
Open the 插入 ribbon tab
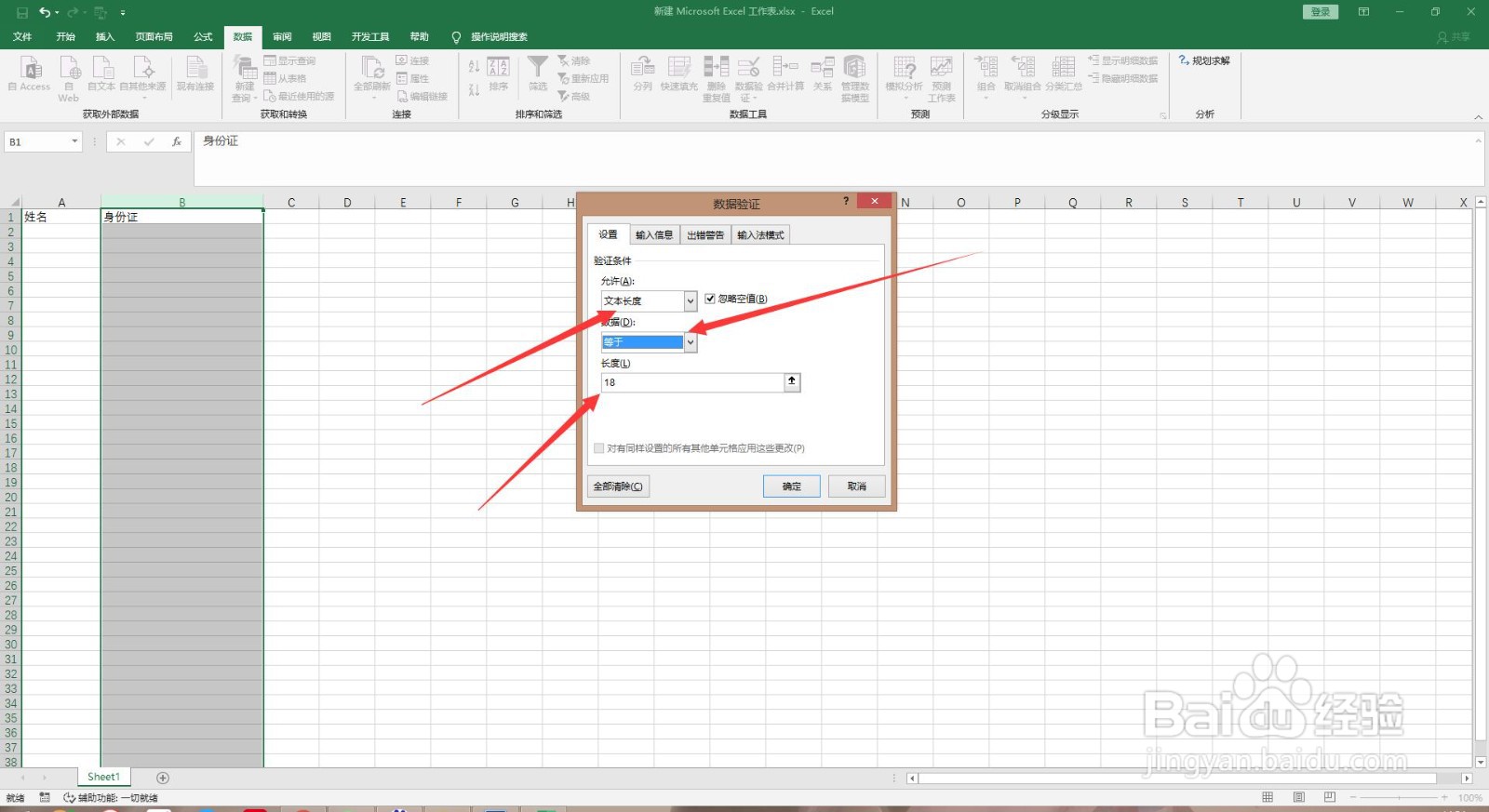point(105,36)
